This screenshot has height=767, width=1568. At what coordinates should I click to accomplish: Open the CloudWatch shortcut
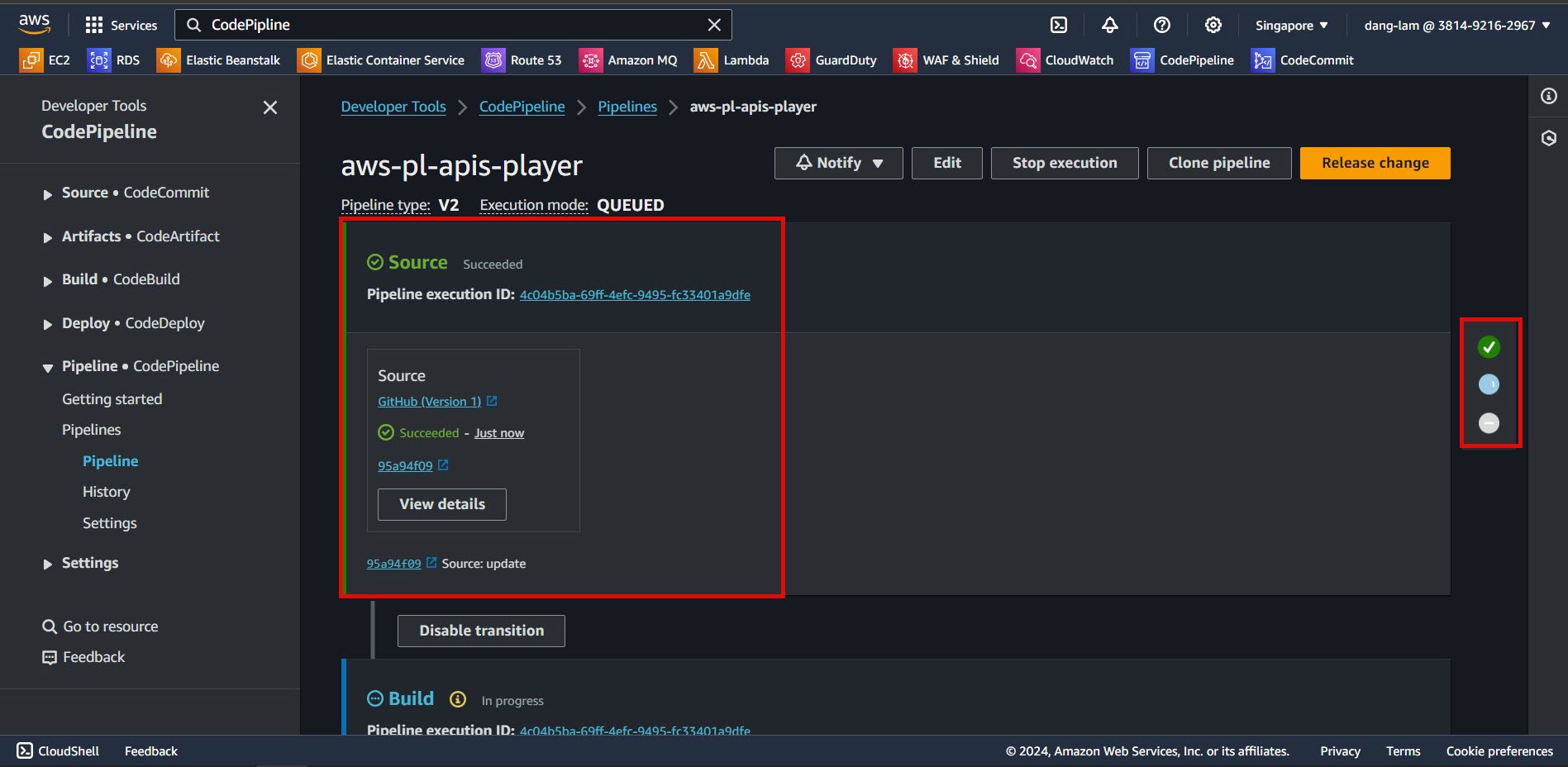tap(1065, 60)
